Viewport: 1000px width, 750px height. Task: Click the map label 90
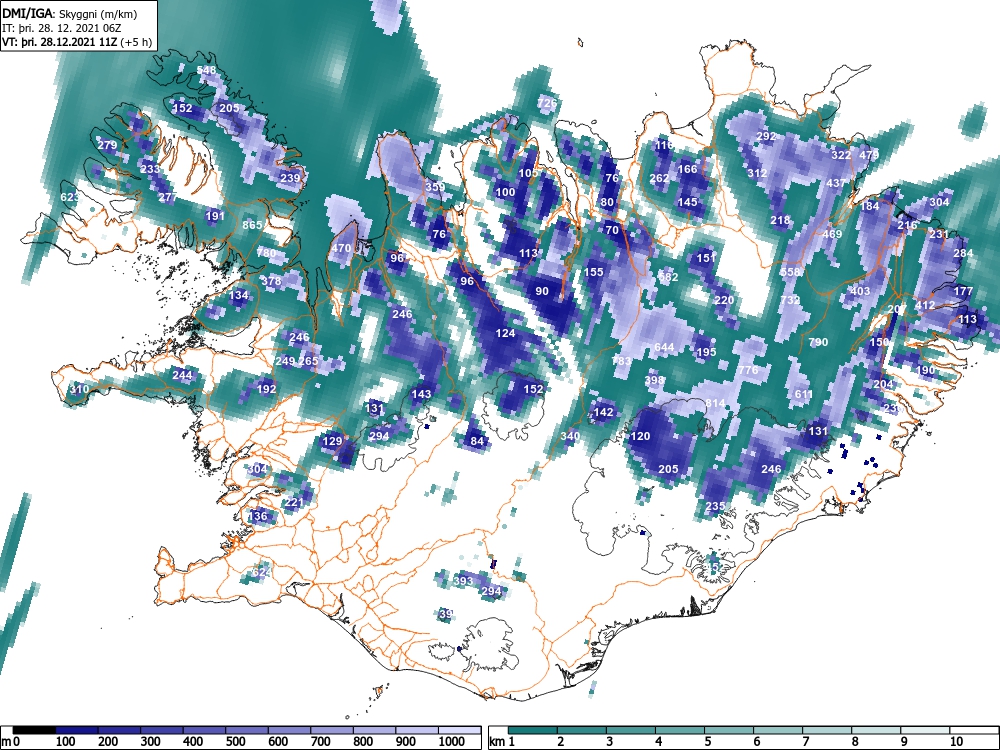click(x=542, y=291)
